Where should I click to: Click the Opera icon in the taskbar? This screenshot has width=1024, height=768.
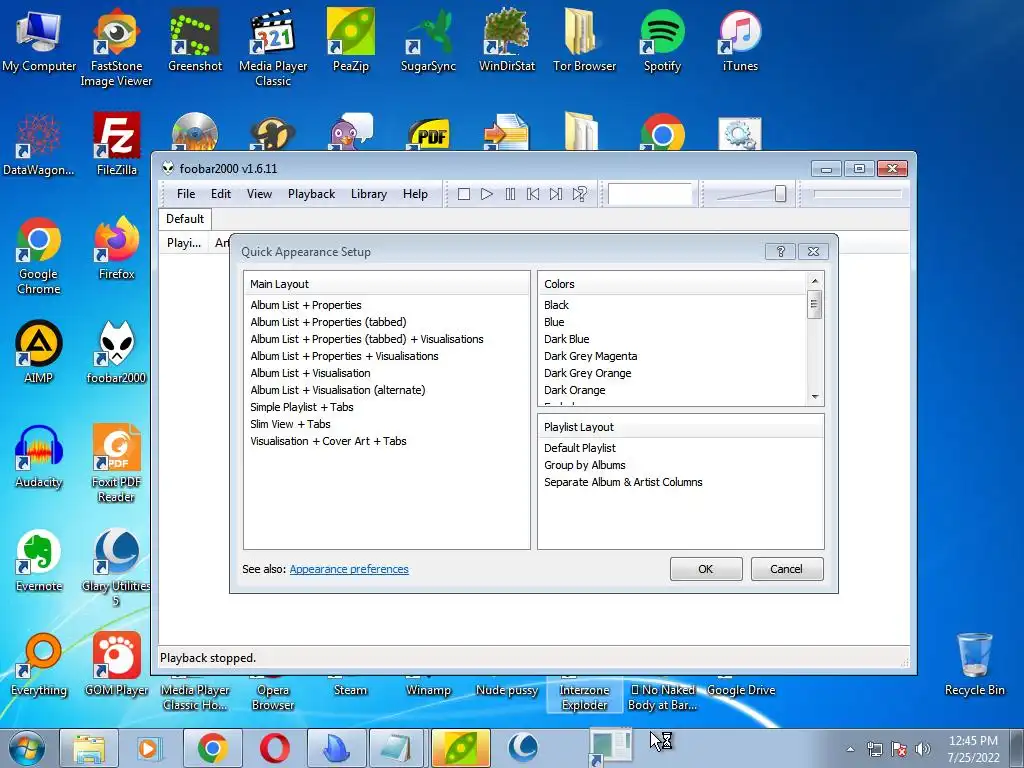point(275,748)
